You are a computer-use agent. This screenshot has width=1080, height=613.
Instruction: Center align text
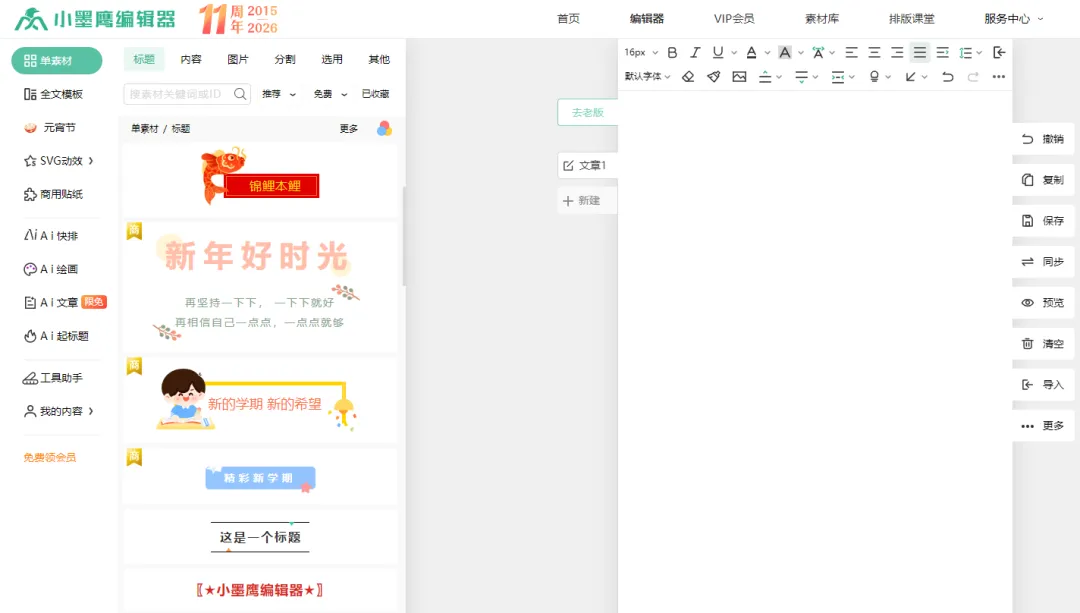click(x=874, y=52)
